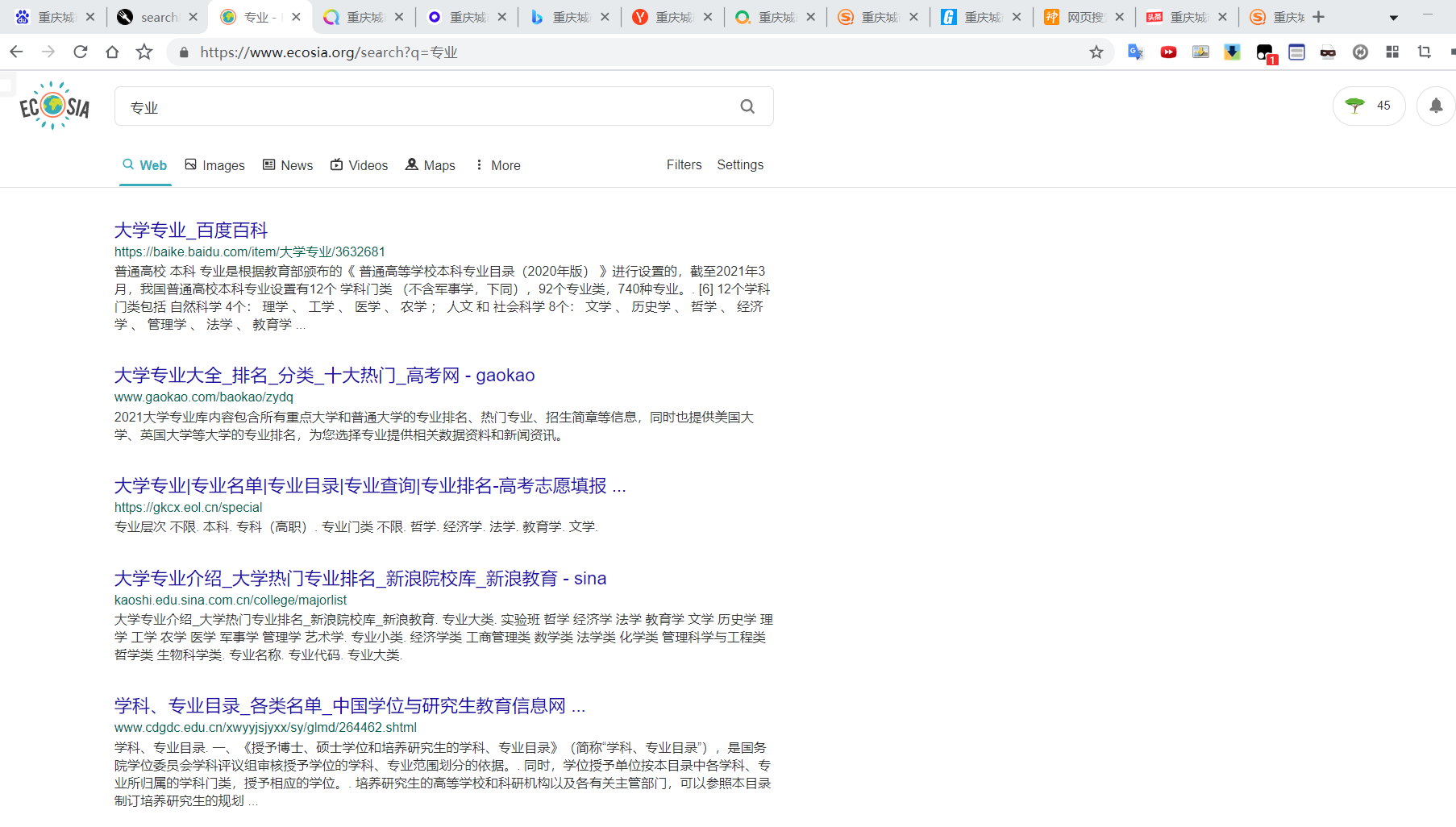Open the tab list dropdown arrow
The image size is (1456, 827).
[x=1393, y=18]
